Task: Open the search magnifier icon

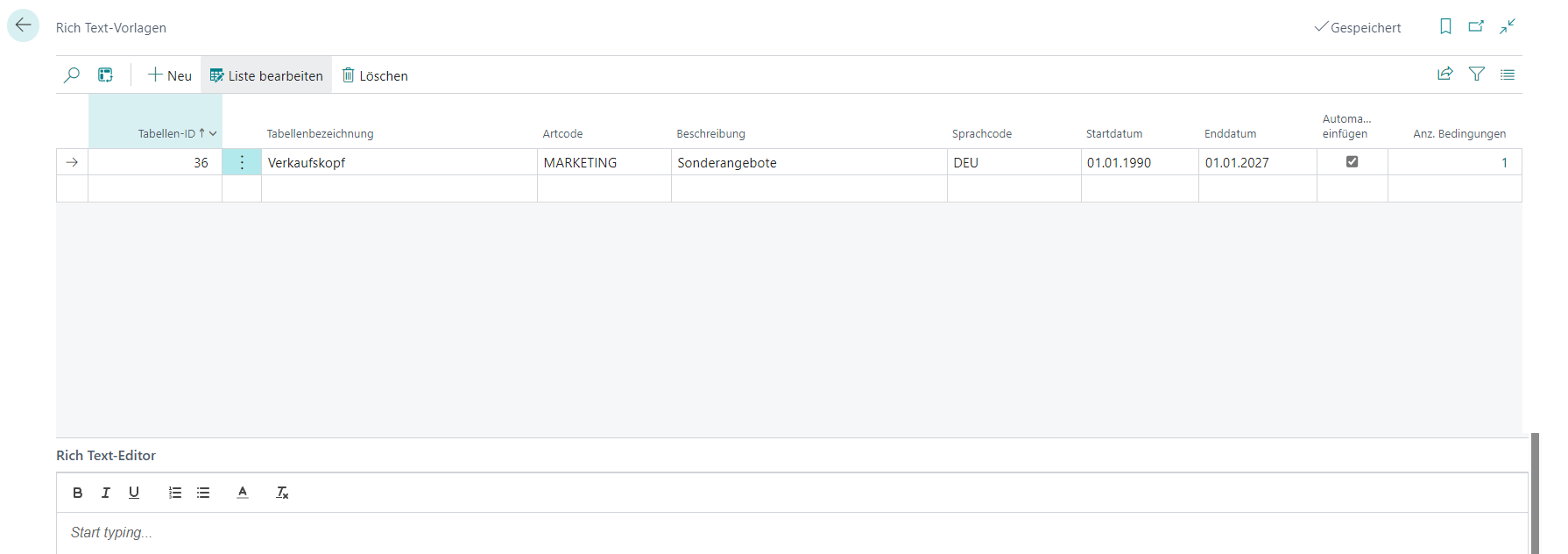Action: click(72, 75)
